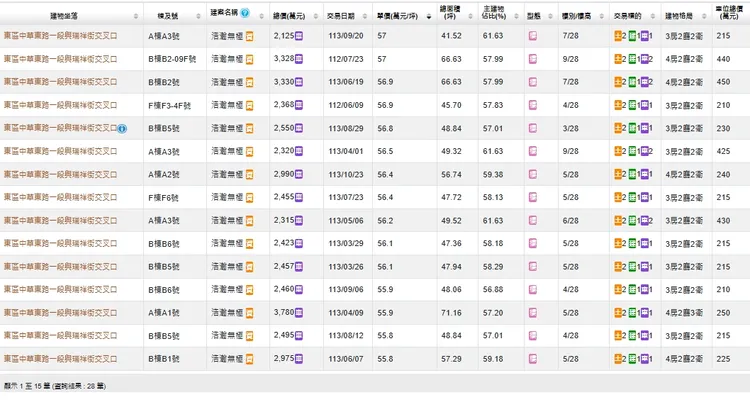Open address link in the B棟B2-09F號 row
Screen dimensions: 750x400
click(x=60, y=59)
